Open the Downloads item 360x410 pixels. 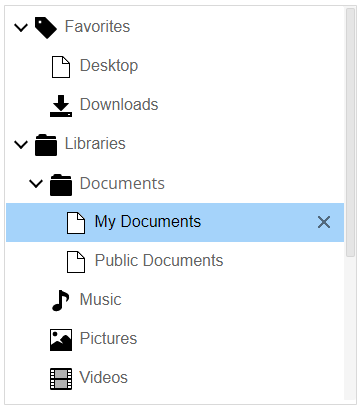(x=119, y=105)
